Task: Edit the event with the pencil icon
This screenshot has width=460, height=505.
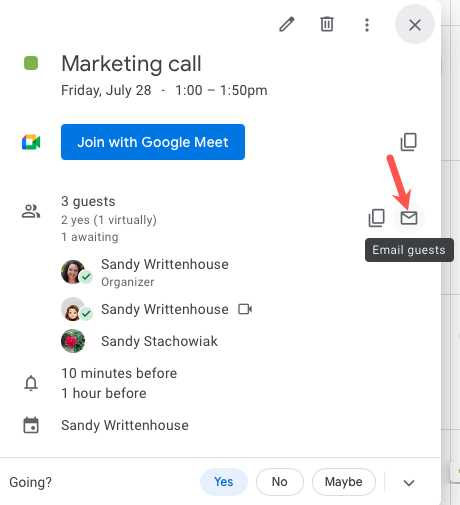Action: (x=287, y=24)
